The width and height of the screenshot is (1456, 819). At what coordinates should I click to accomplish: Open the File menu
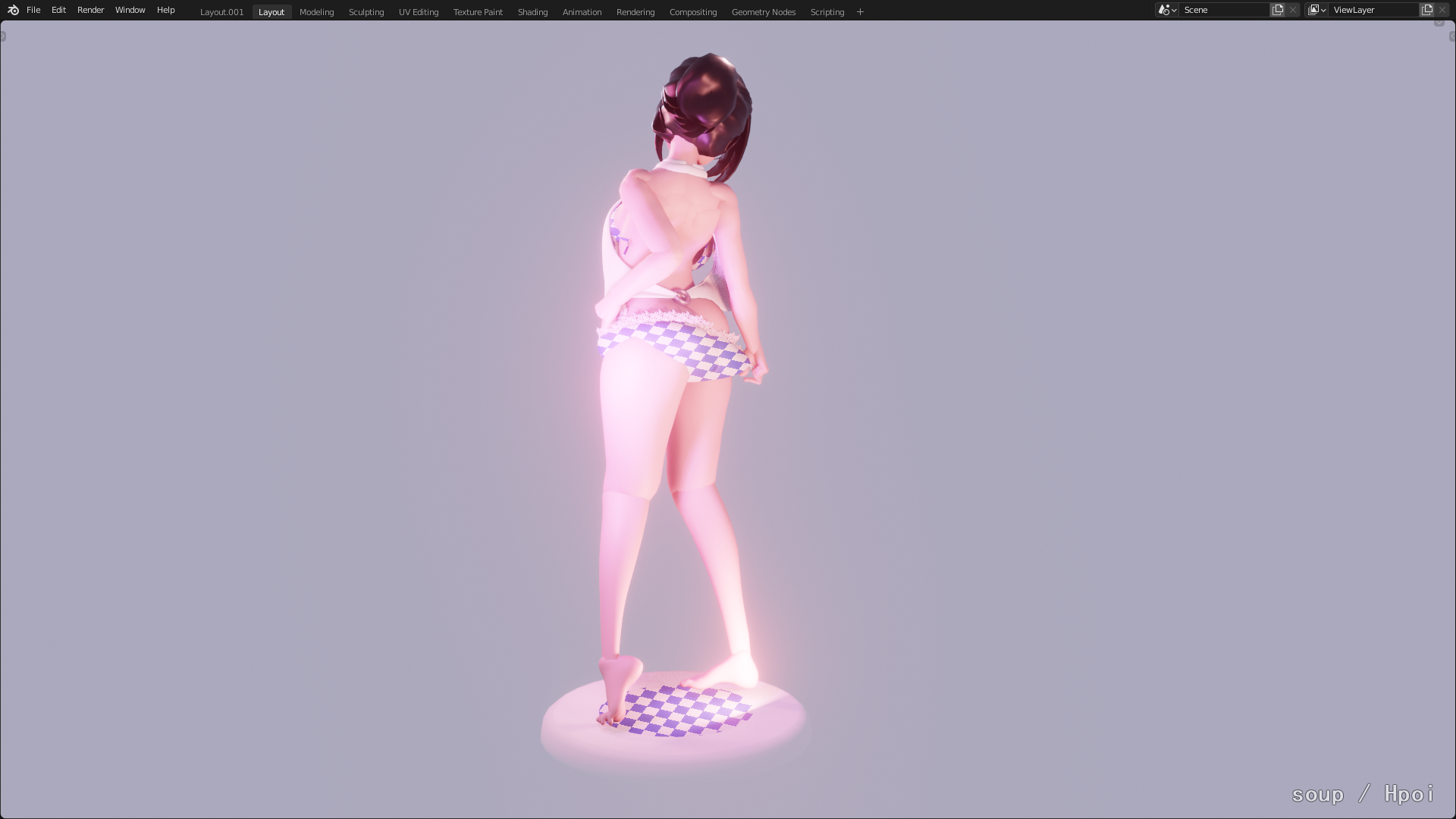click(x=33, y=10)
